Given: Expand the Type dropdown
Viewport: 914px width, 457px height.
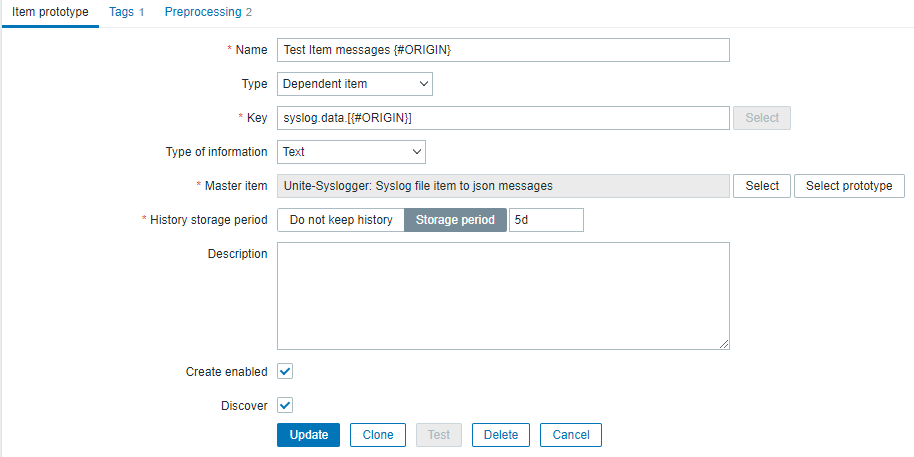Looking at the screenshot, I should click(x=354, y=84).
